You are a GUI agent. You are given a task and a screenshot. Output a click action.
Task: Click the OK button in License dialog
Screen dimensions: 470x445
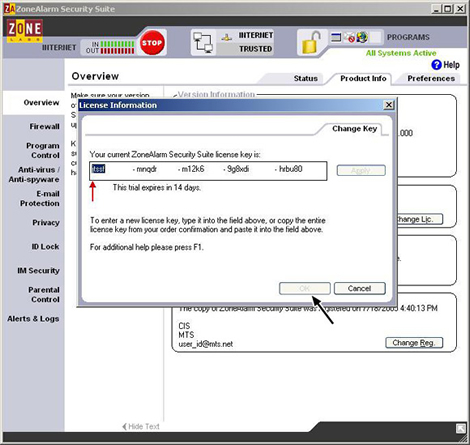305,288
